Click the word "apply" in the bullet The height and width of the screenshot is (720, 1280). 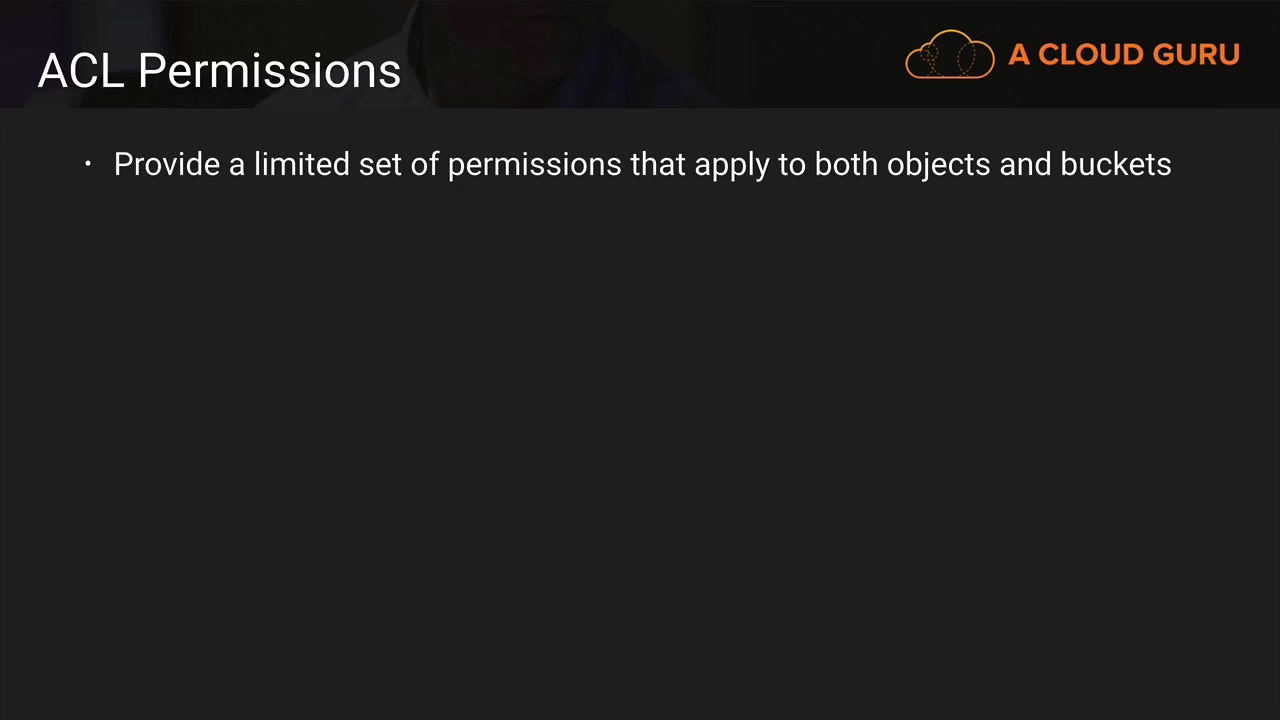point(731,165)
